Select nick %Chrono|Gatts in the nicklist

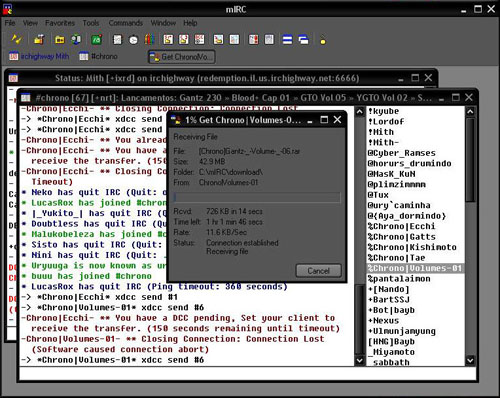coord(401,237)
